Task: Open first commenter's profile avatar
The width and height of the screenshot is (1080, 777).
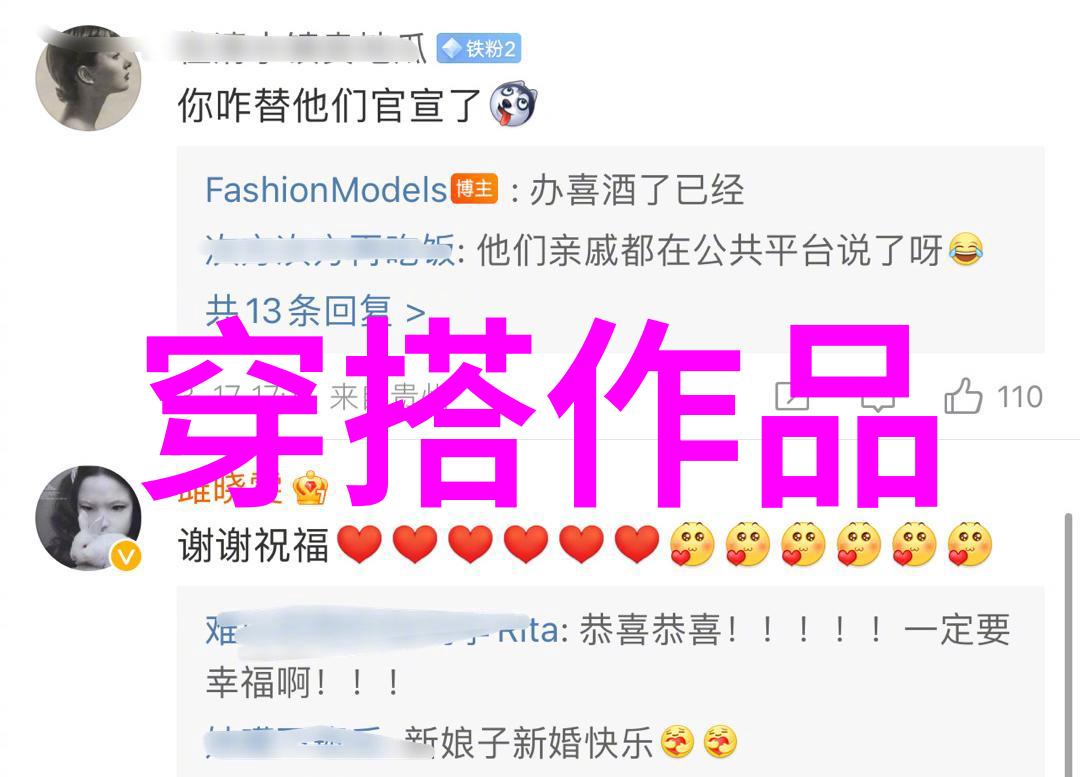Action: 88,78
